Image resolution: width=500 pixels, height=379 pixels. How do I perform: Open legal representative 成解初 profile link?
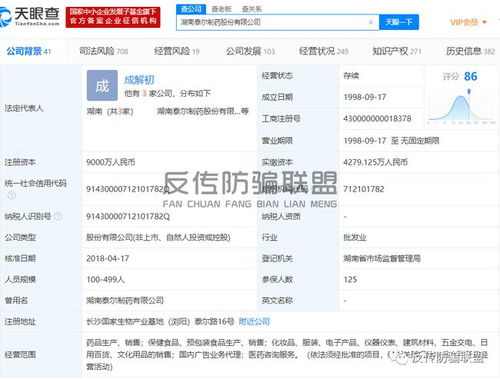pyautogui.click(x=139, y=80)
